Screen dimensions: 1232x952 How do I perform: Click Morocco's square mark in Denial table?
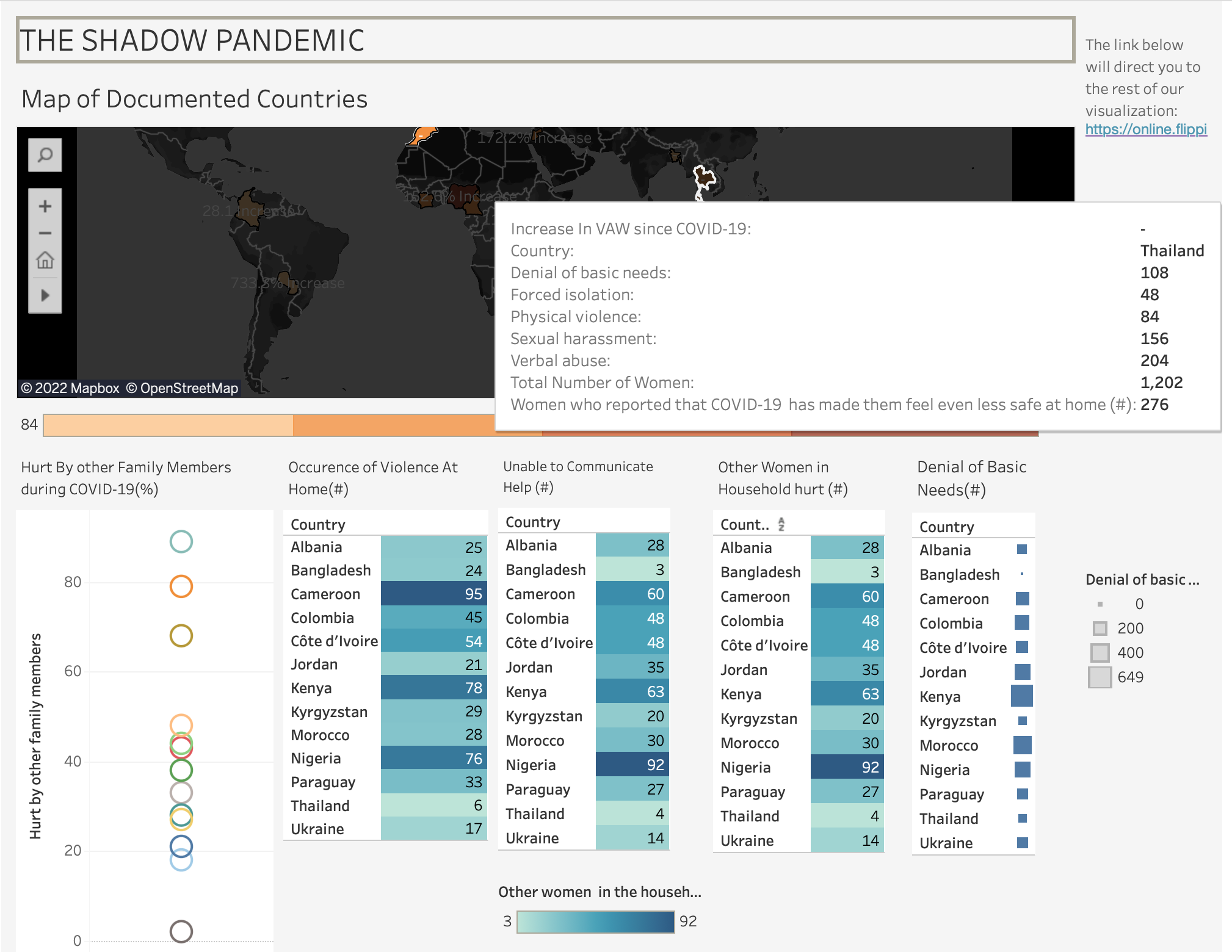pyautogui.click(x=1022, y=745)
